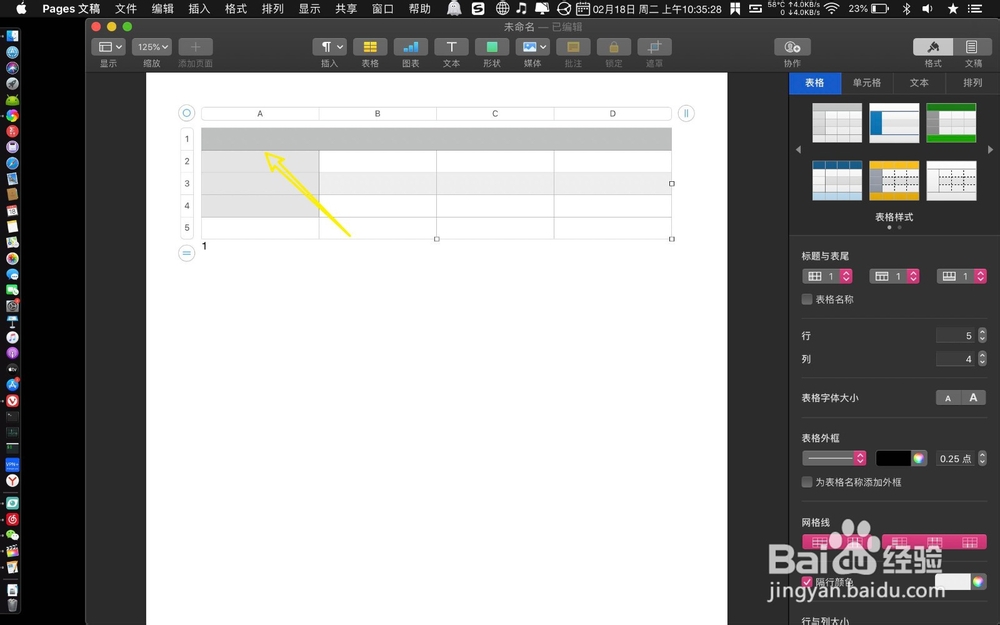This screenshot has width=1000, height=625.
Task: Open the 媒体 media dropdown
Action: point(533,47)
